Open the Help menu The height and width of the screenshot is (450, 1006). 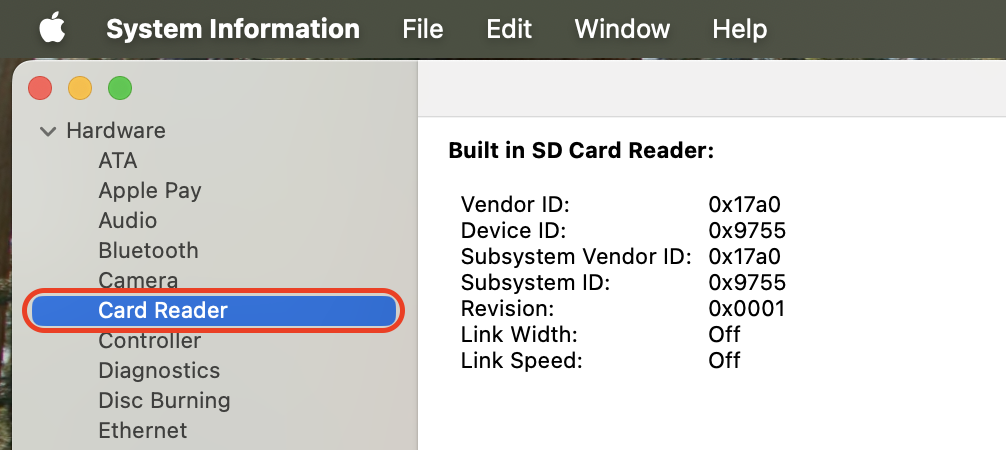click(x=740, y=29)
